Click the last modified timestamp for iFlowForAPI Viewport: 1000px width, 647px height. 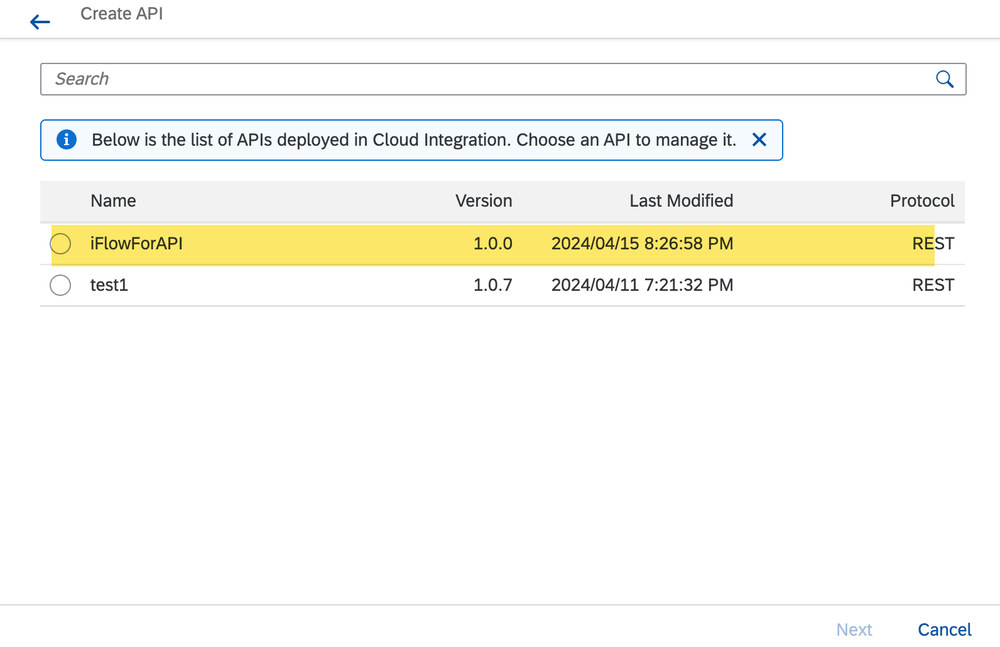[x=644, y=243]
